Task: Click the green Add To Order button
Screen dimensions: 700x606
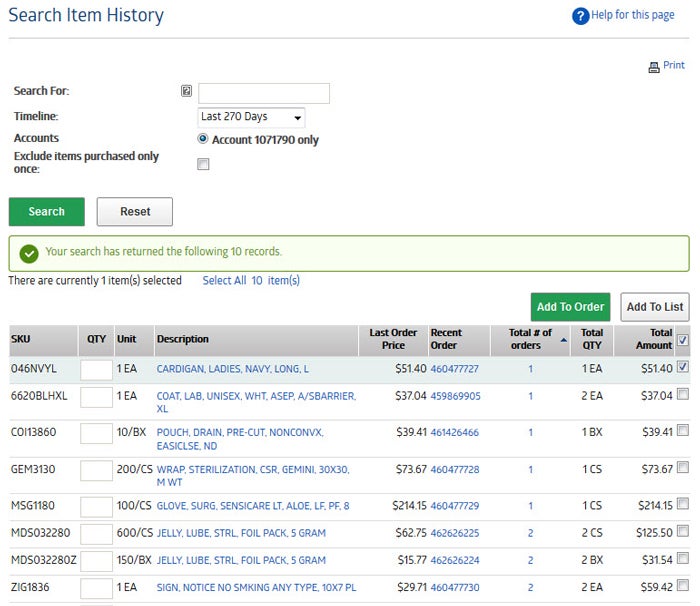Action: (570, 307)
